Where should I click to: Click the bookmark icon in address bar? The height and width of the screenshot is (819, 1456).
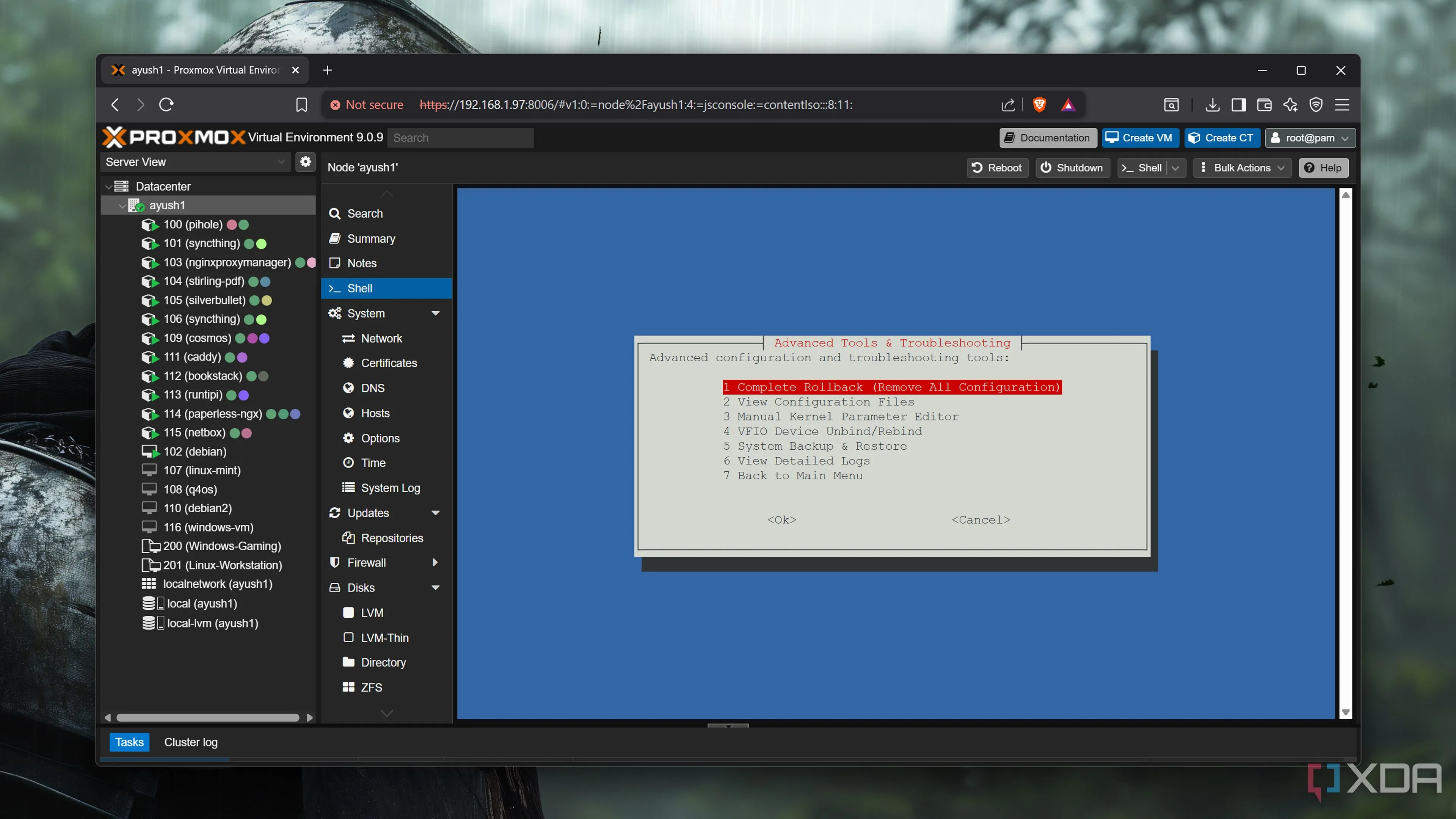point(301,105)
